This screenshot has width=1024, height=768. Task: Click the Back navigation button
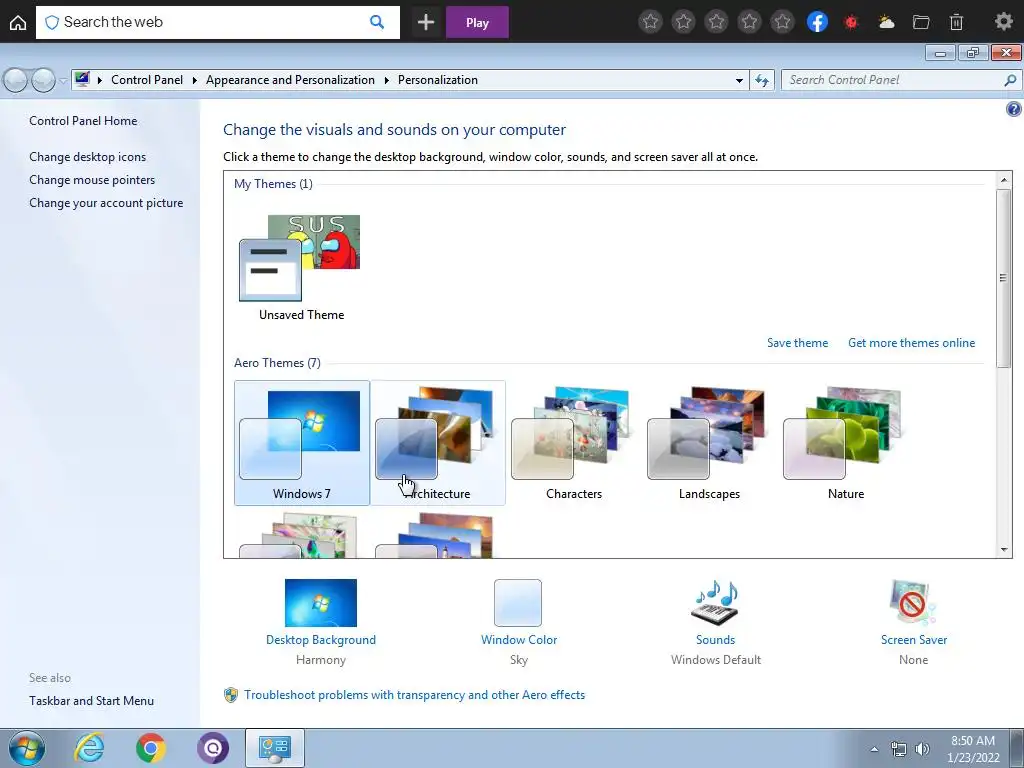coord(16,80)
